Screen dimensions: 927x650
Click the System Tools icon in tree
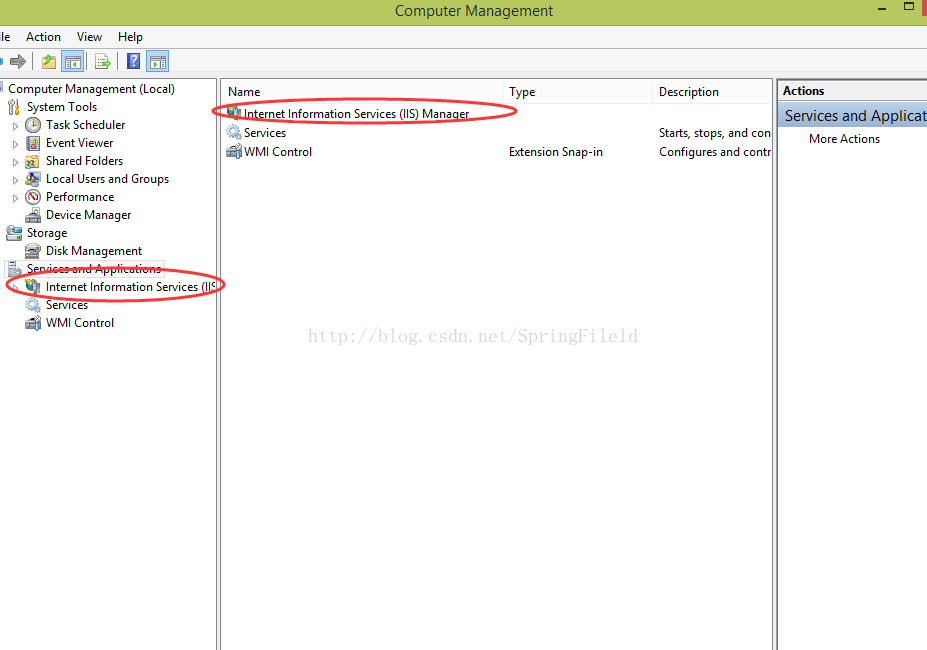pos(14,107)
